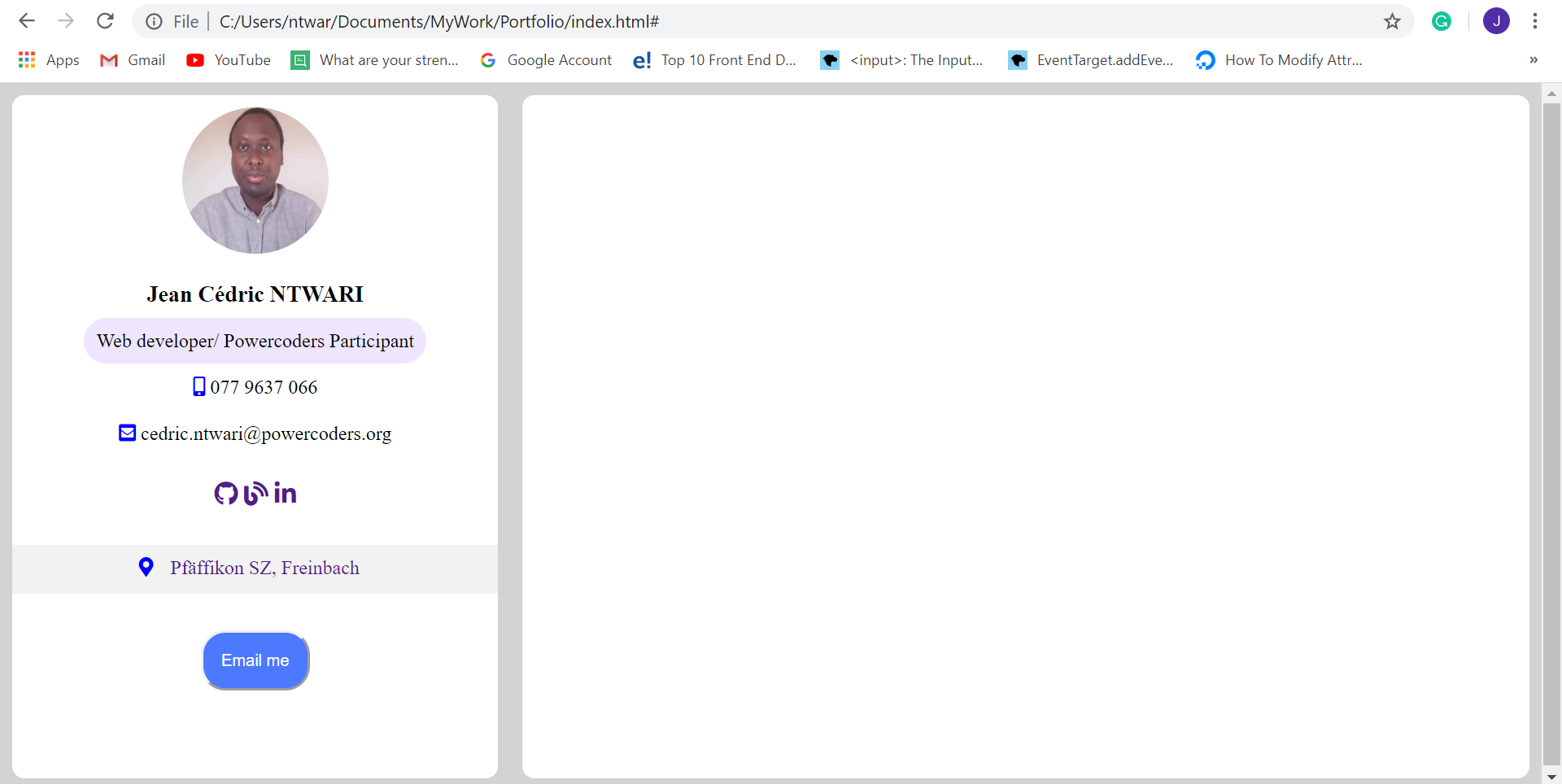
Task: Click the blog icon between GitHub and LinkedIn
Action: (255, 493)
